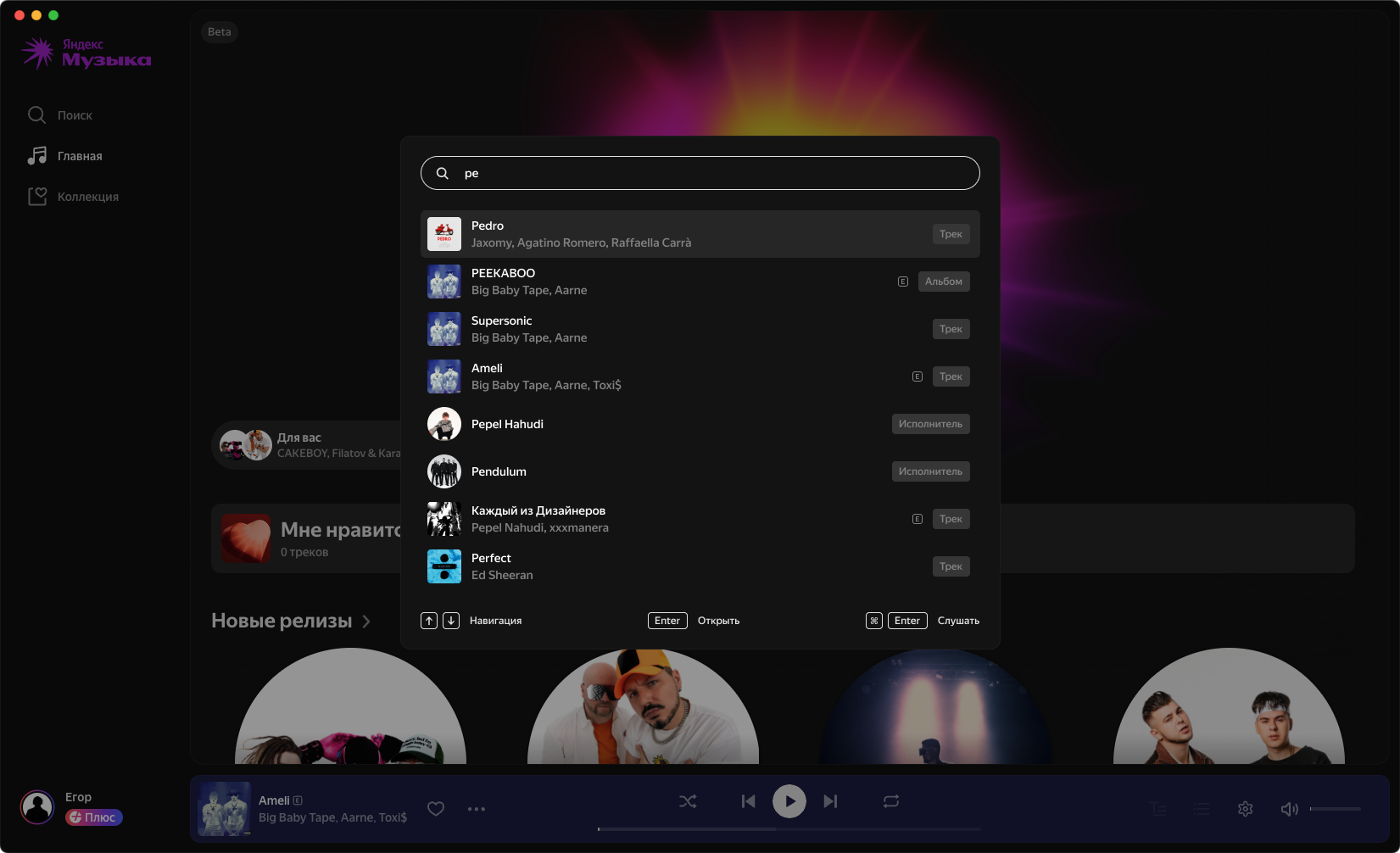This screenshot has height=853, width=1400.
Task: Toggle shuffle playback
Action: click(x=688, y=801)
